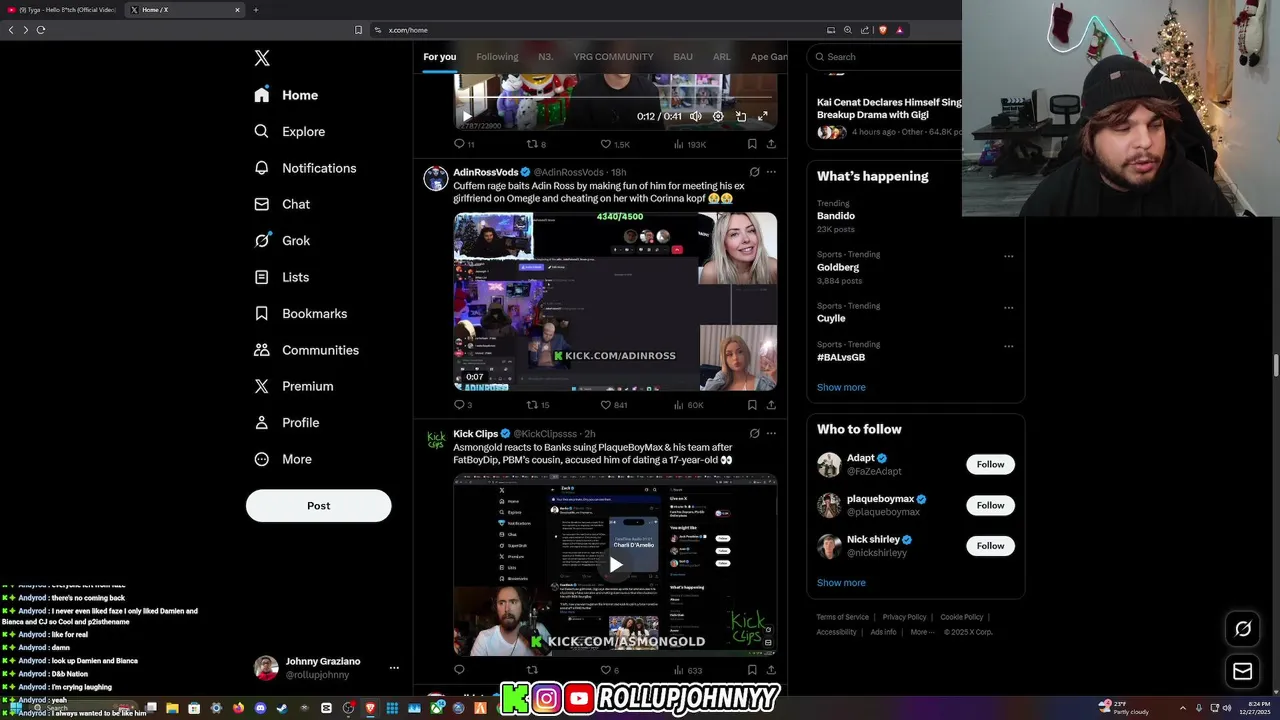Open Profile in the sidebar
This screenshot has width=1280, height=720.
pos(286,422)
